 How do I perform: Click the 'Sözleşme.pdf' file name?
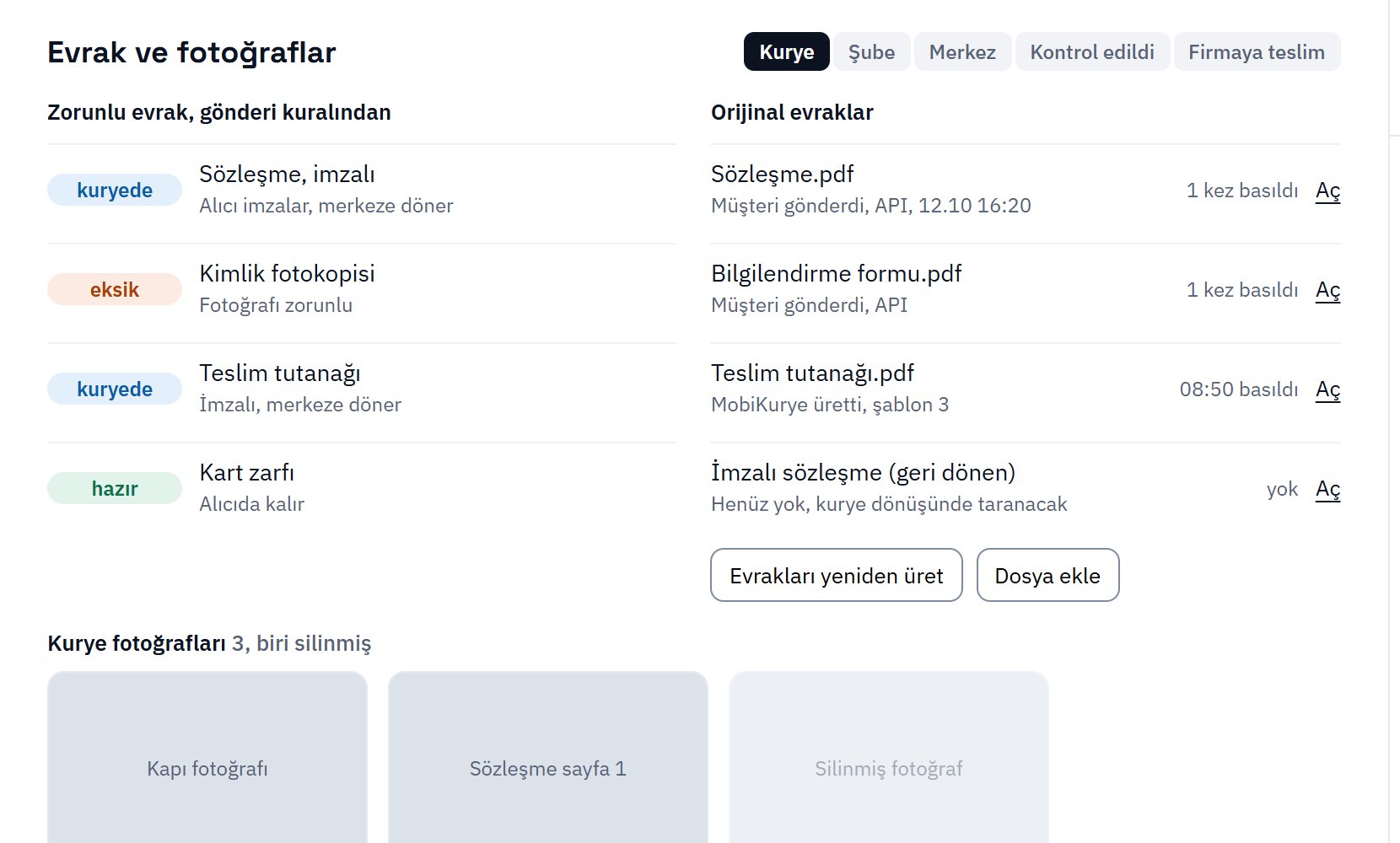point(783,175)
